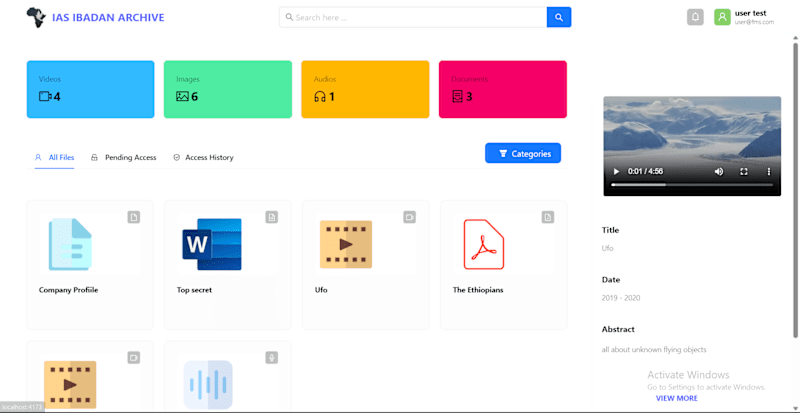The width and height of the screenshot is (800, 413).
Task: Click the picture icon in Images card
Action: [x=182, y=96]
